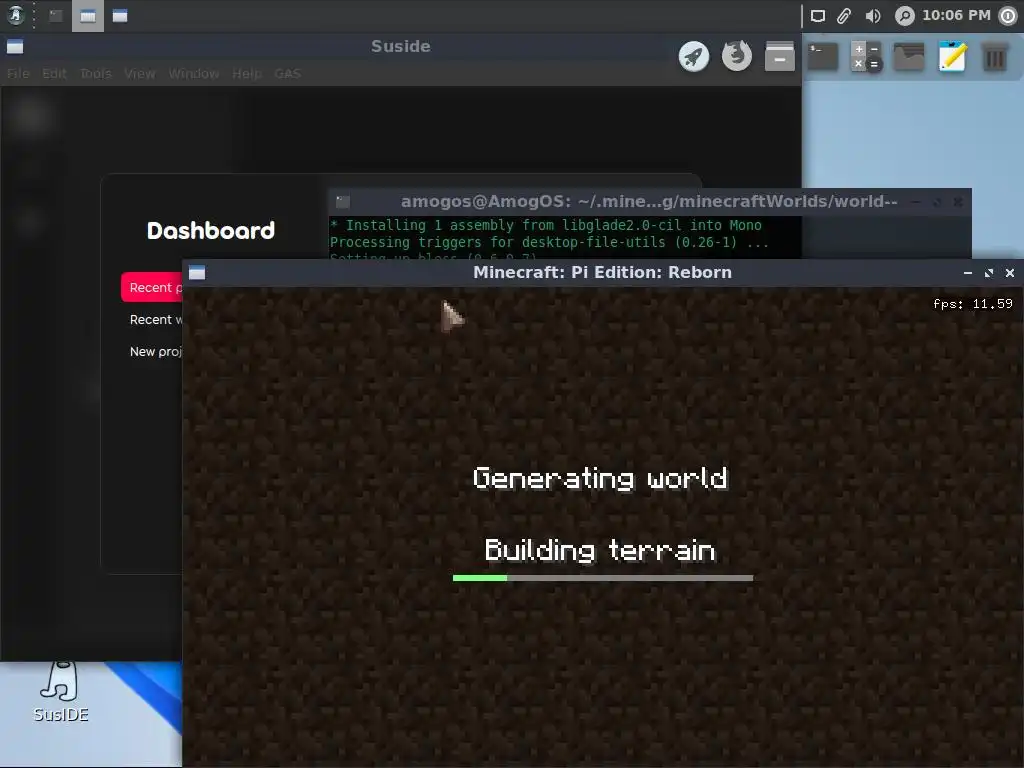Viewport: 1024px width, 768px height.
Task: Click the fps counter in Minecraft
Action: click(x=972, y=304)
